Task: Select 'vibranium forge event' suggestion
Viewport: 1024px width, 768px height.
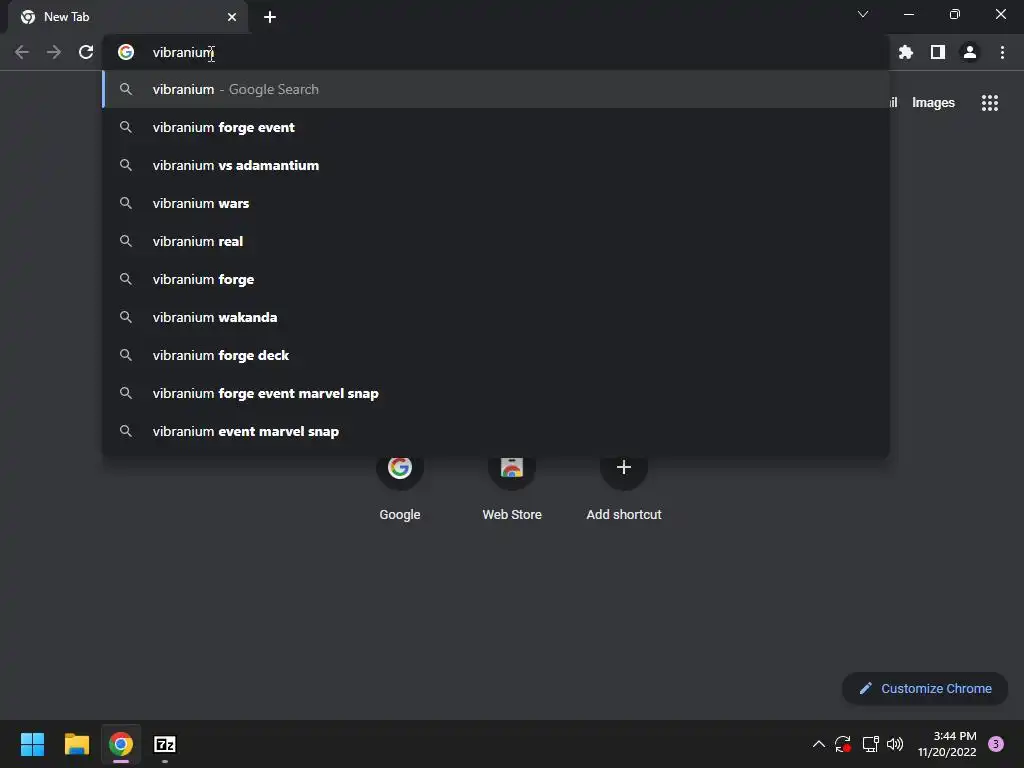Action: [x=496, y=127]
